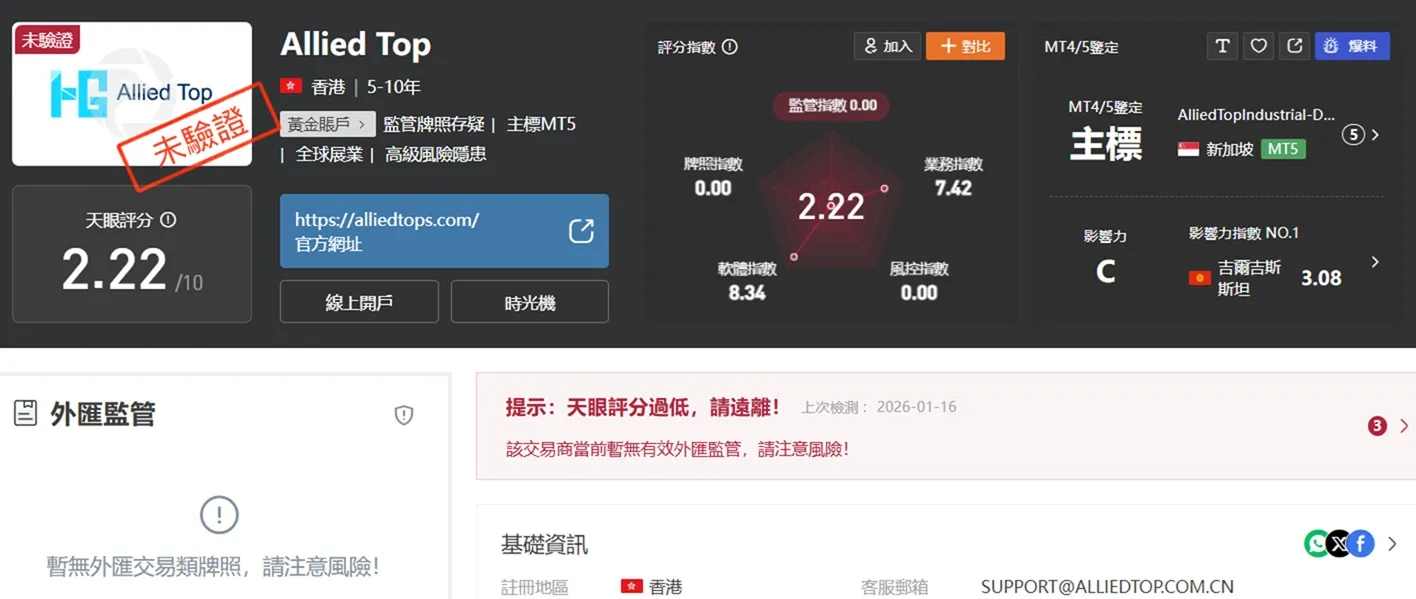Click the 吉爾吉斯斯坦 country name

tap(1250, 278)
